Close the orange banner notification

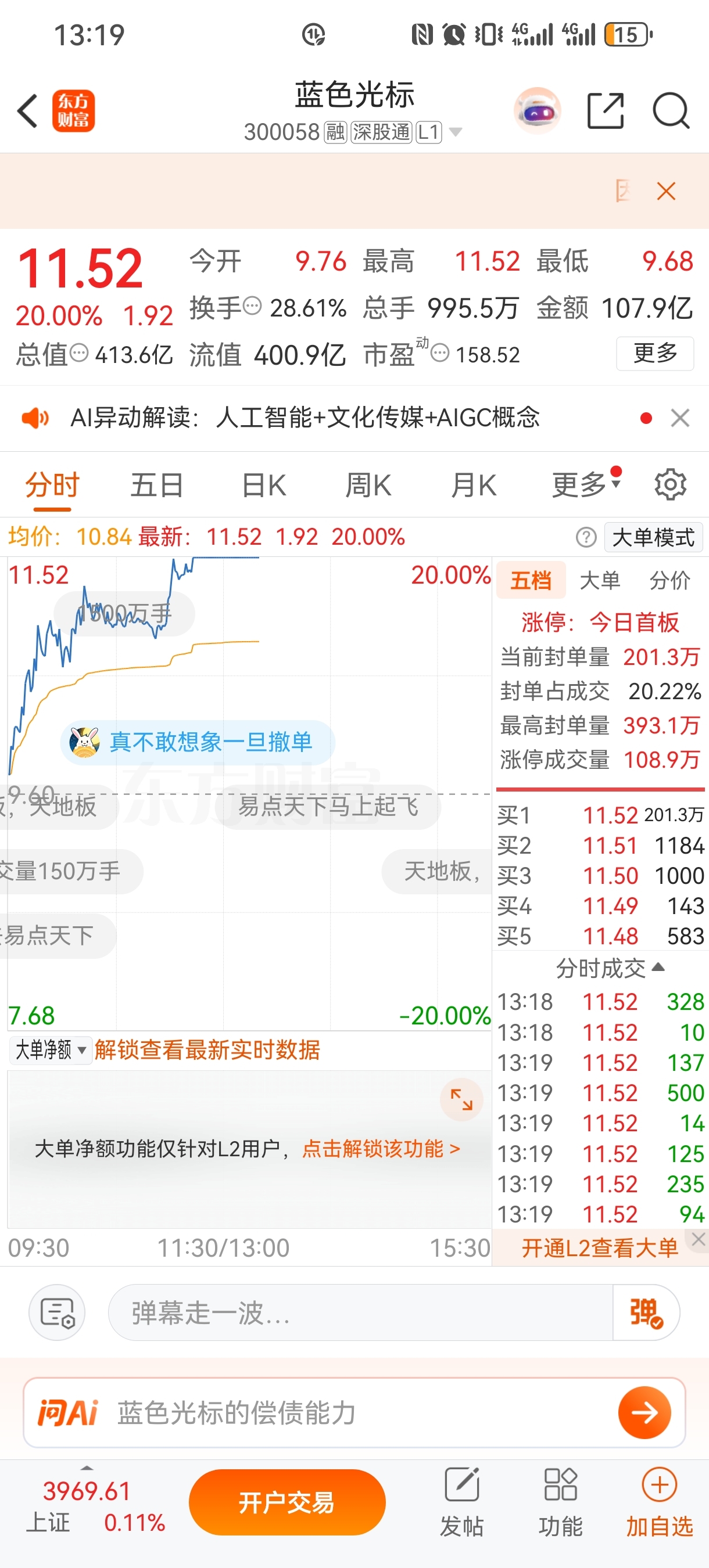point(667,191)
